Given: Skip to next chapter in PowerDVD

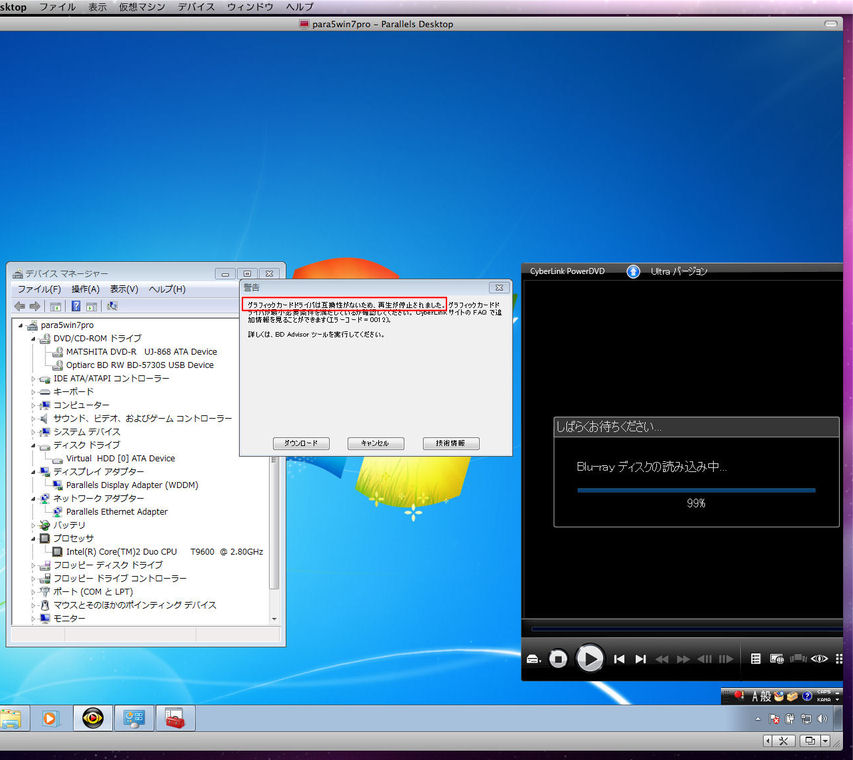Looking at the screenshot, I should pyautogui.click(x=640, y=659).
